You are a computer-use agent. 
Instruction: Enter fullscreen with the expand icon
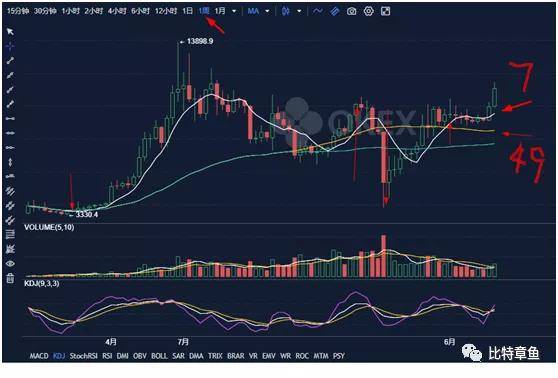pos(386,11)
